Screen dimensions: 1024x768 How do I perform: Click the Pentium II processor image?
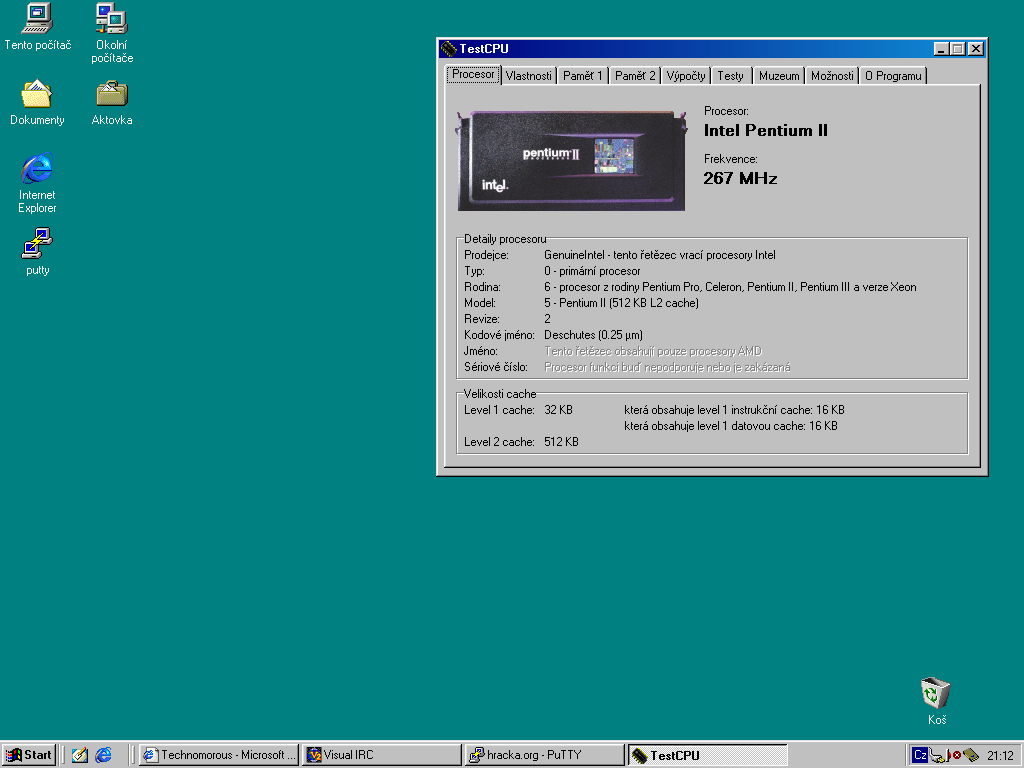pyautogui.click(x=571, y=160)
